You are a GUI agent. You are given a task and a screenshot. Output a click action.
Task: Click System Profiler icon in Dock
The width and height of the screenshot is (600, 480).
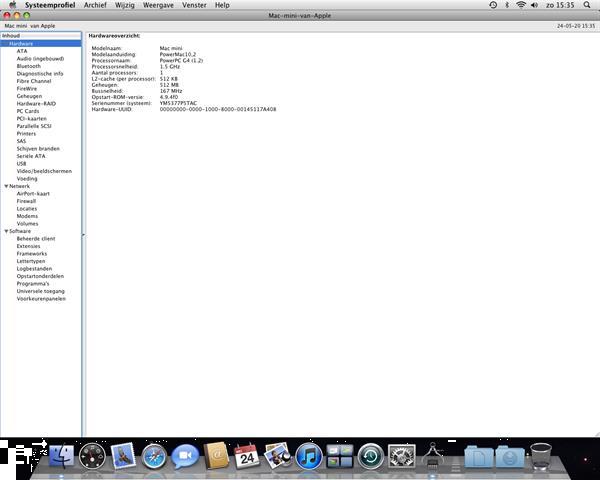click(x=433, y=456)
